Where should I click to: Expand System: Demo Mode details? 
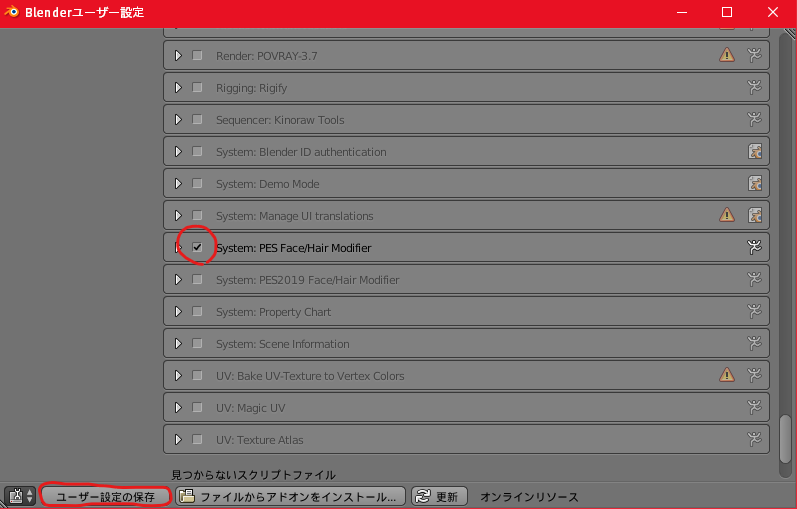point(178,184)
